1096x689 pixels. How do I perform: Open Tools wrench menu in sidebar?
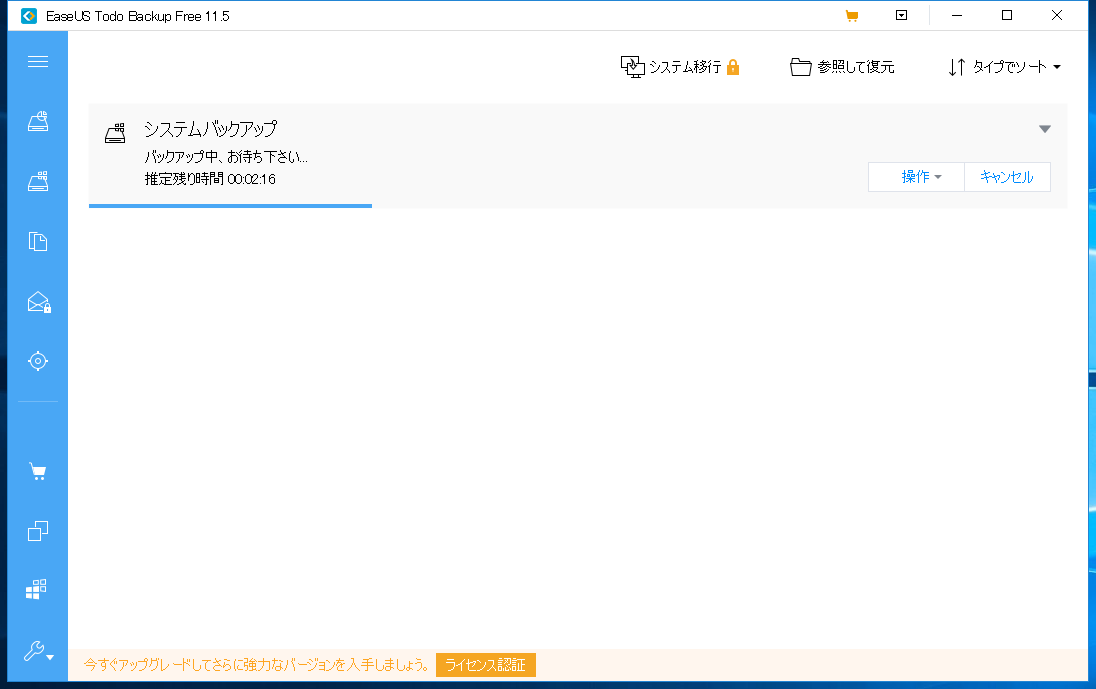click(x=38, y=651)
